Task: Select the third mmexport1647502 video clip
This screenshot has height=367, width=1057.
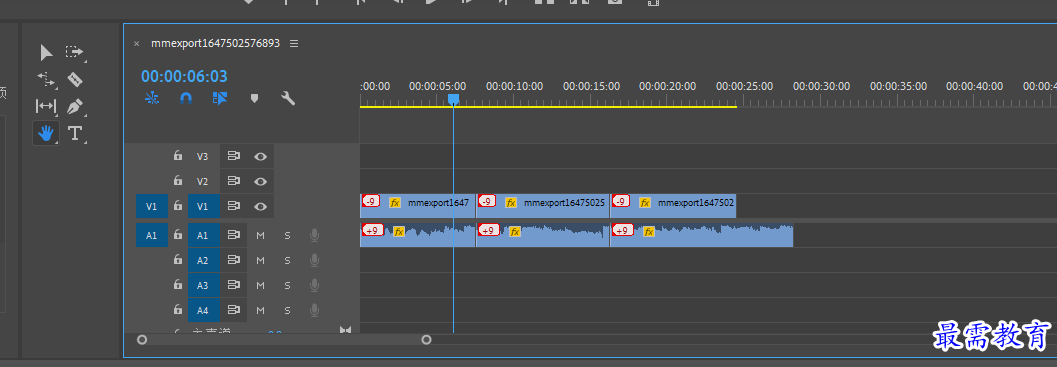Action: (673, 206)
